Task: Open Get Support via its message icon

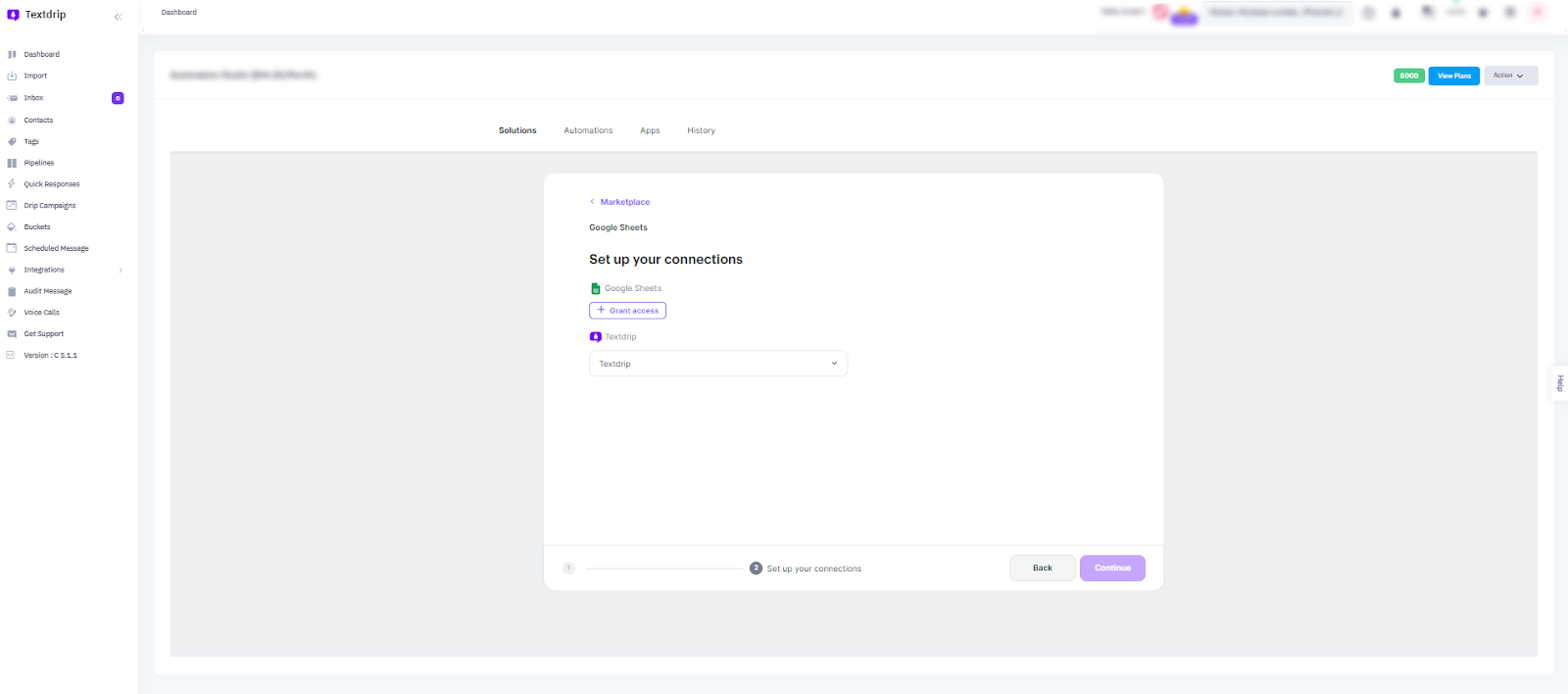Action: [12, 334]
